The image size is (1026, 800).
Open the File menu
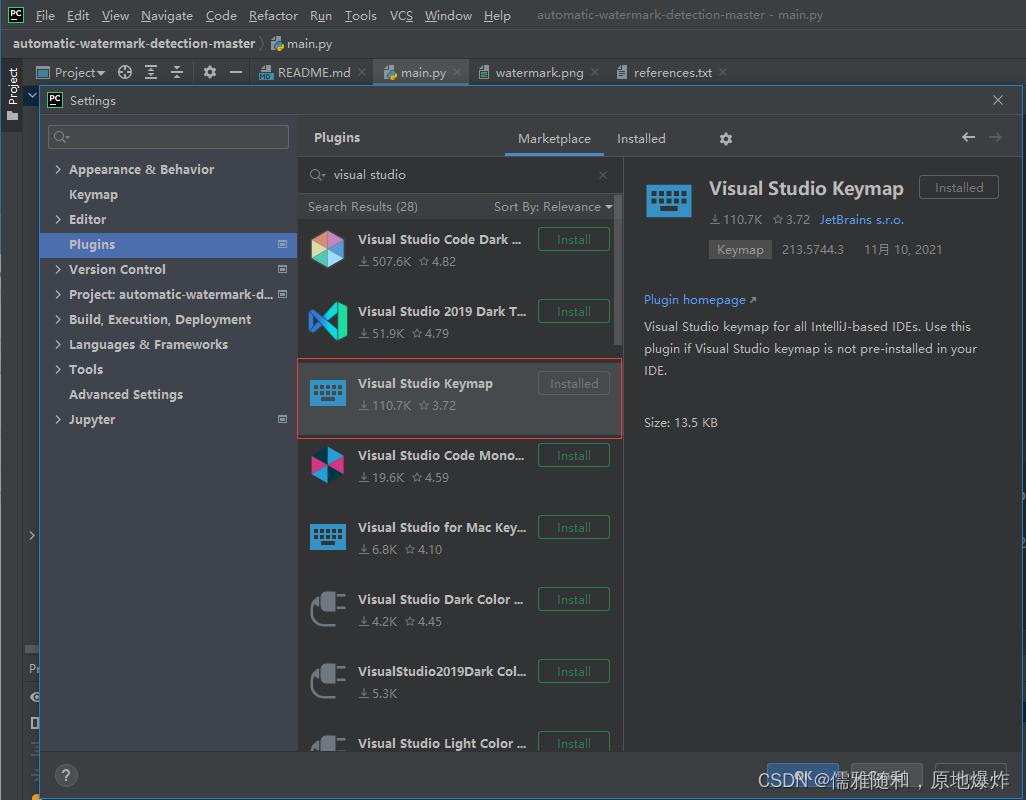[x=45, y=15]
